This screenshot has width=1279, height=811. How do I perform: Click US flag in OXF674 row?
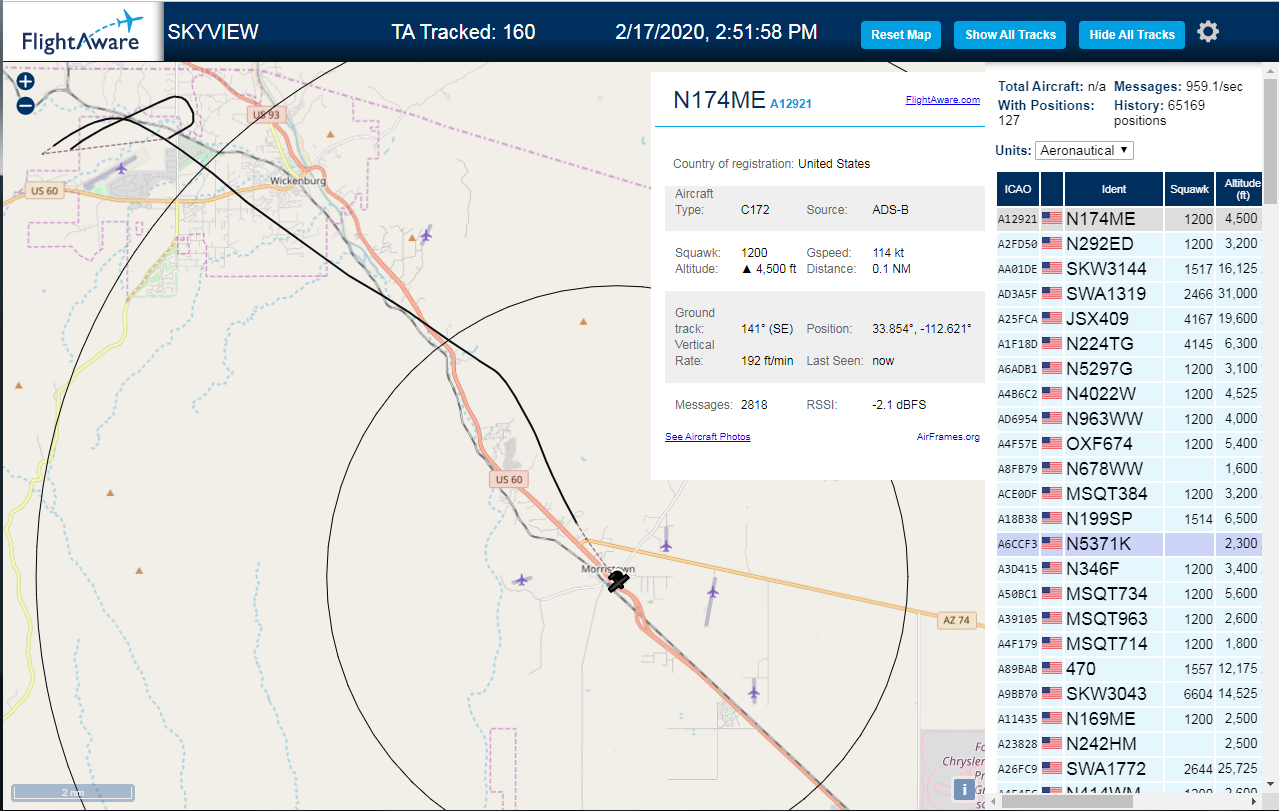1052,443
